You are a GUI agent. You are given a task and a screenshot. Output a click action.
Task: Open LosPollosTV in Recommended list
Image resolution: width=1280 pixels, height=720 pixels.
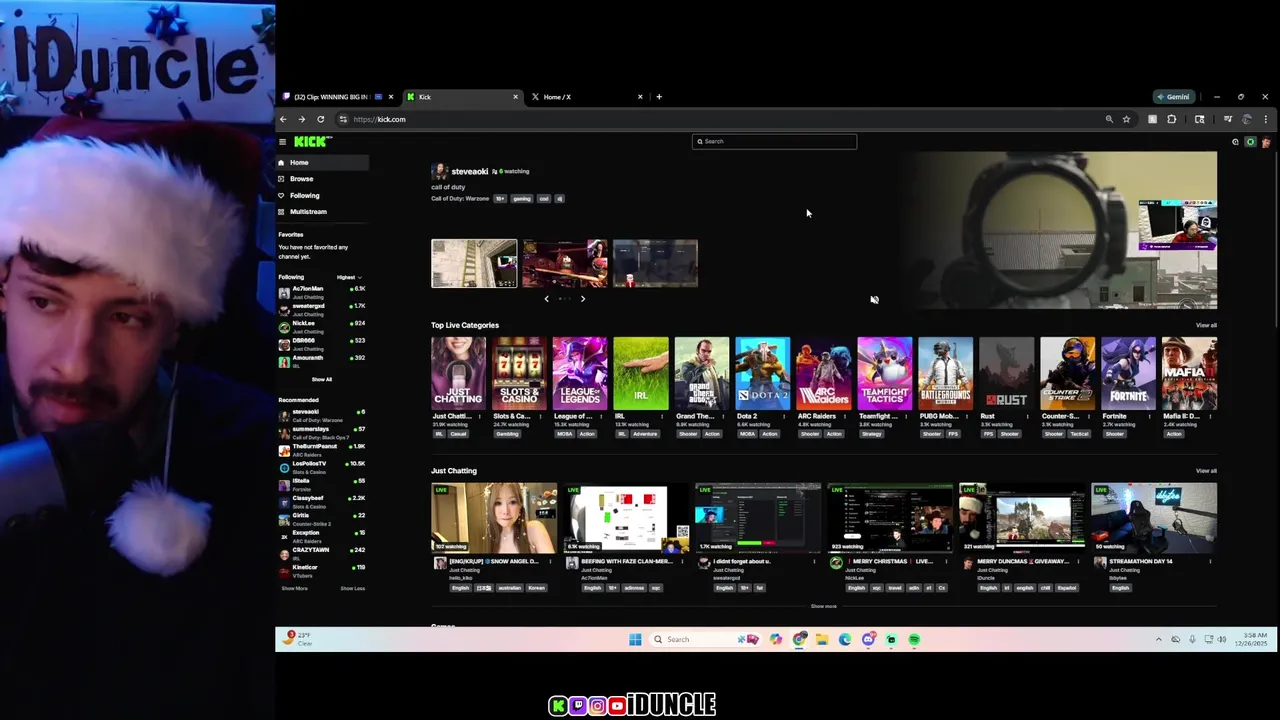[x=323, y=466]
